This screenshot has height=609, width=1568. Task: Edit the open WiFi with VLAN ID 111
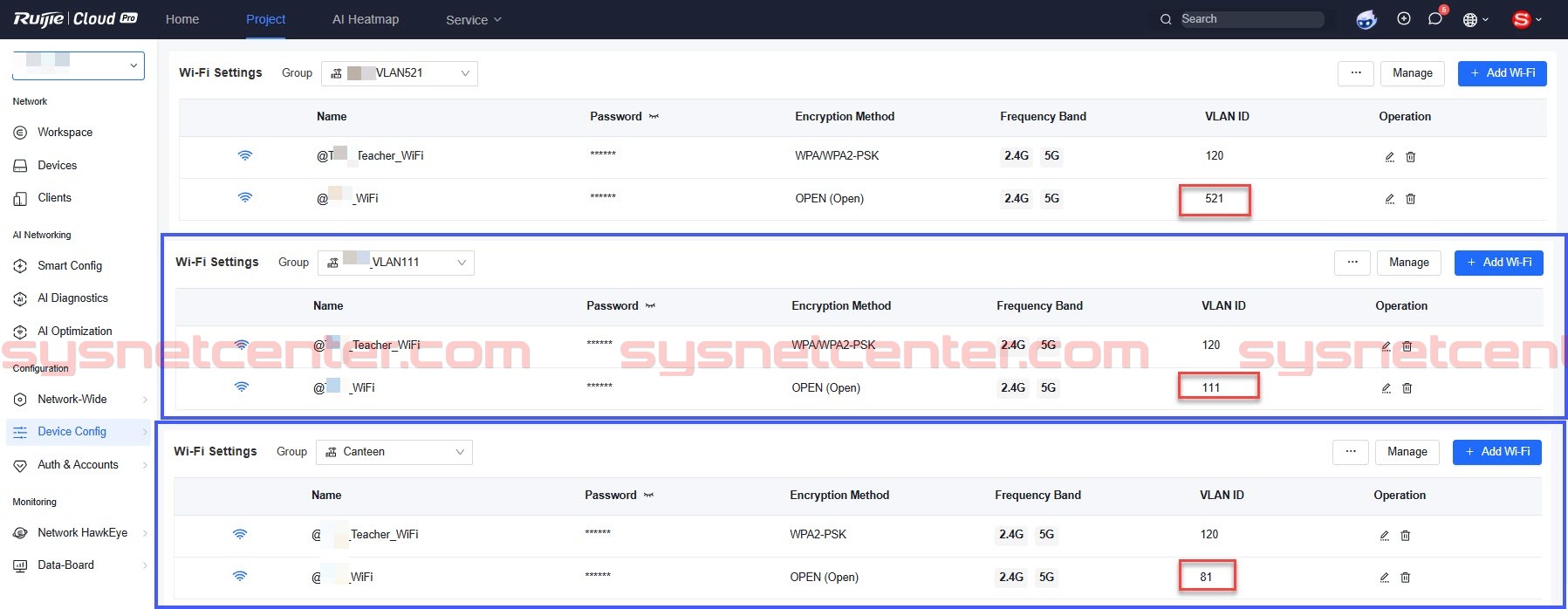pyautogui.click(x=1386, y=388)
